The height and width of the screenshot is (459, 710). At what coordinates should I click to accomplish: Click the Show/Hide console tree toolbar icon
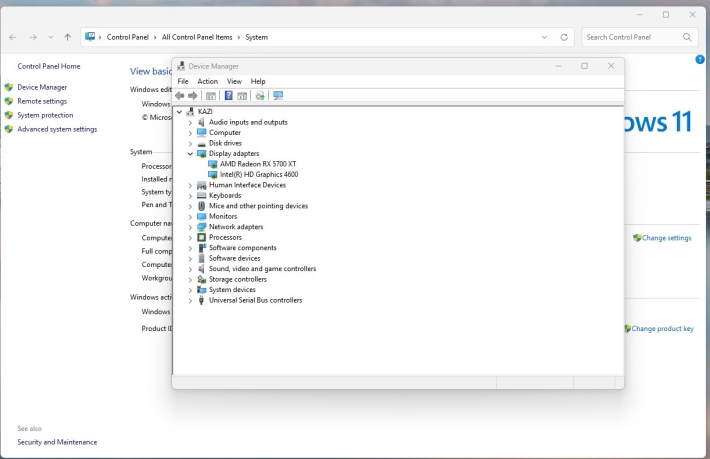211,96
